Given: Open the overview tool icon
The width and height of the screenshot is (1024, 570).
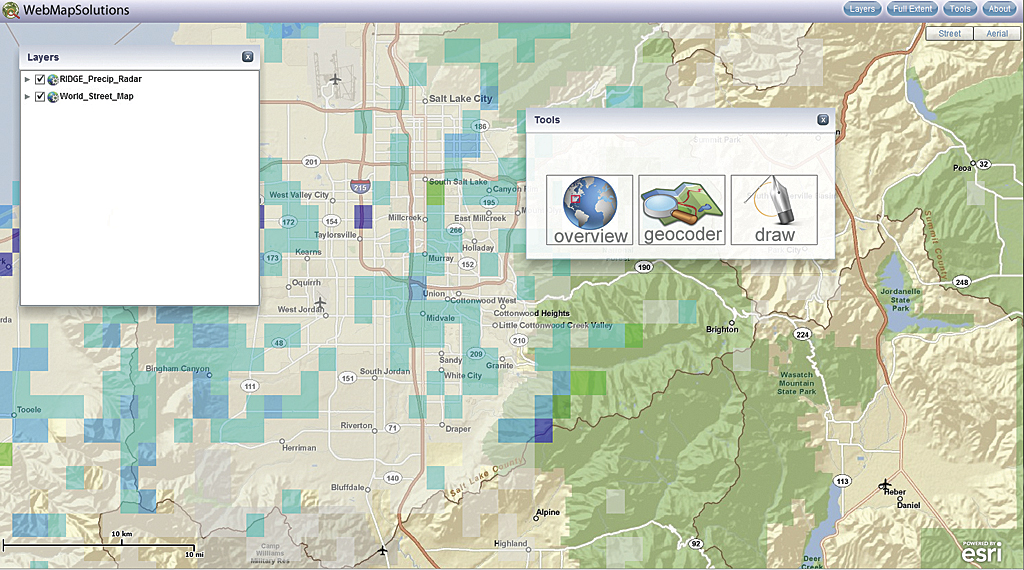Looking at the screenshot, I should click(x=590, y=210).
